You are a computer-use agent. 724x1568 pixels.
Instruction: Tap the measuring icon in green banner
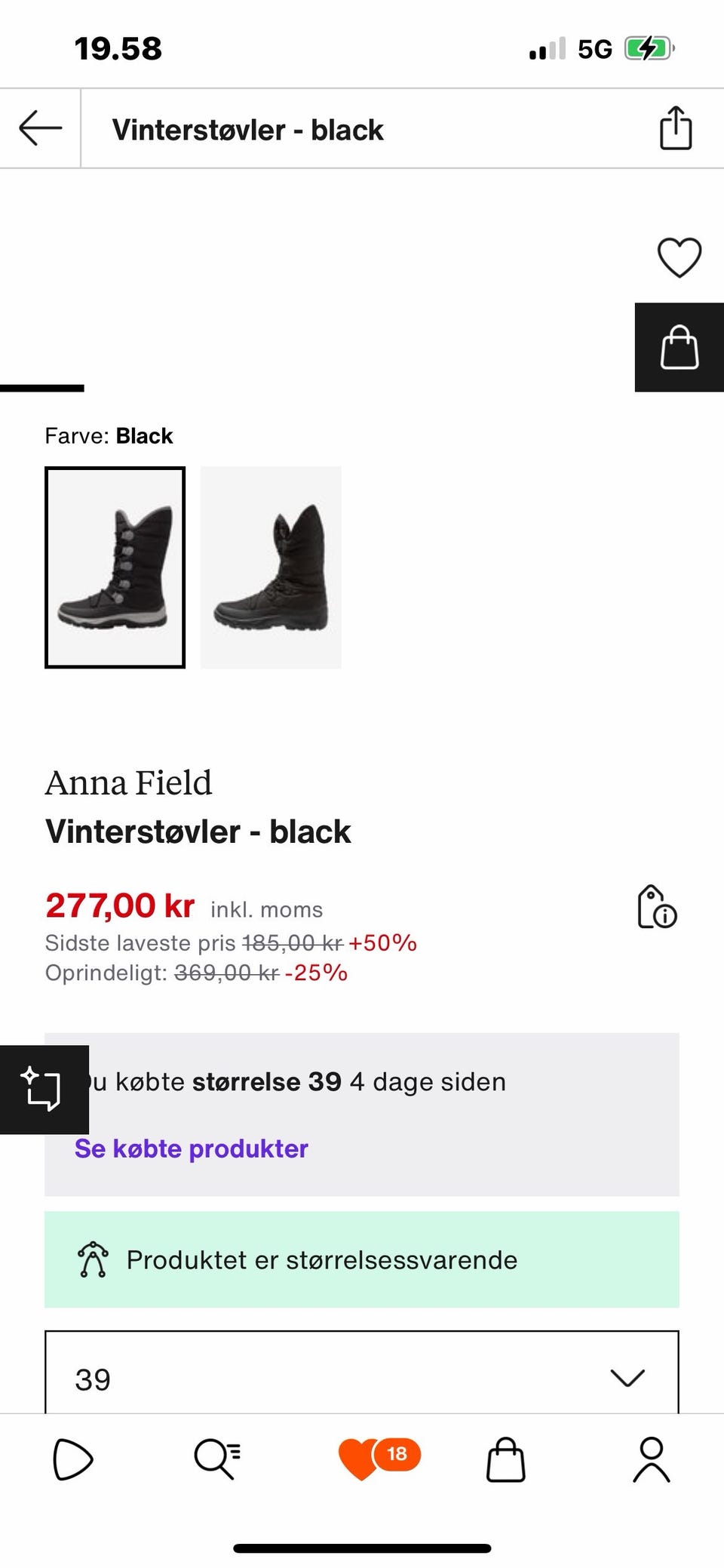tap(93, 1259)
